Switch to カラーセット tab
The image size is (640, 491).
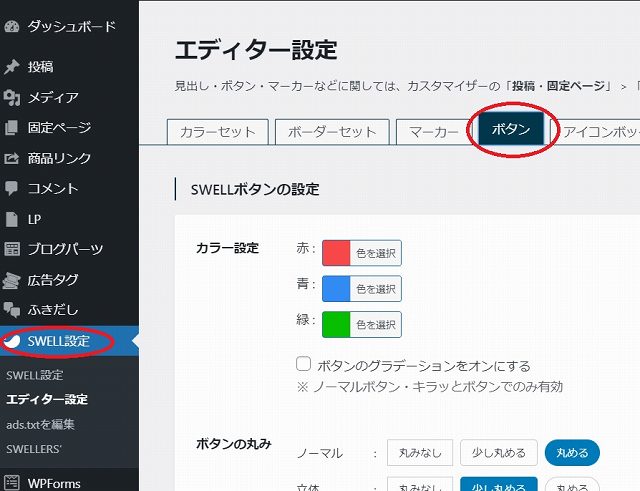(218, 132)
